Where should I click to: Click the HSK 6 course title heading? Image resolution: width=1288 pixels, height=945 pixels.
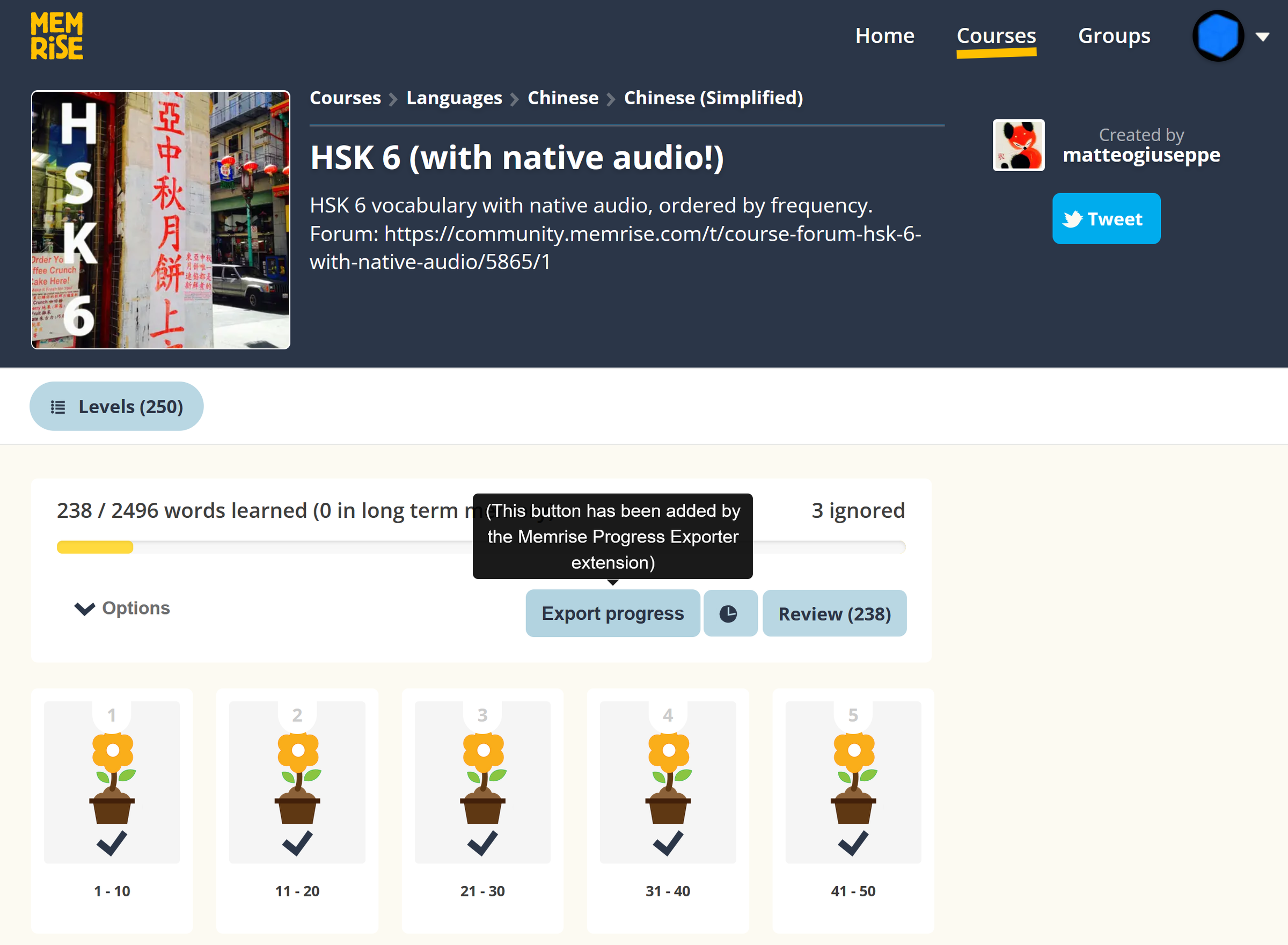click(x=517, y=157)
